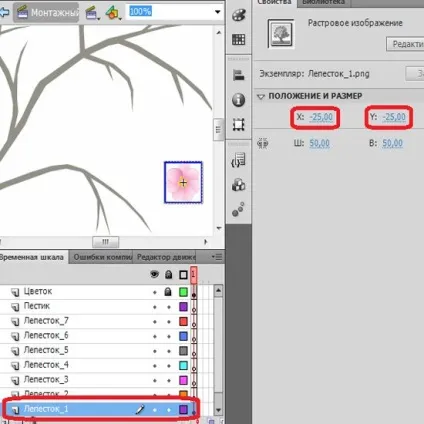Click the magenta outline swatch of Лепесток_3
This screenshot has width=424, height=424.
[x=183, y=380]
